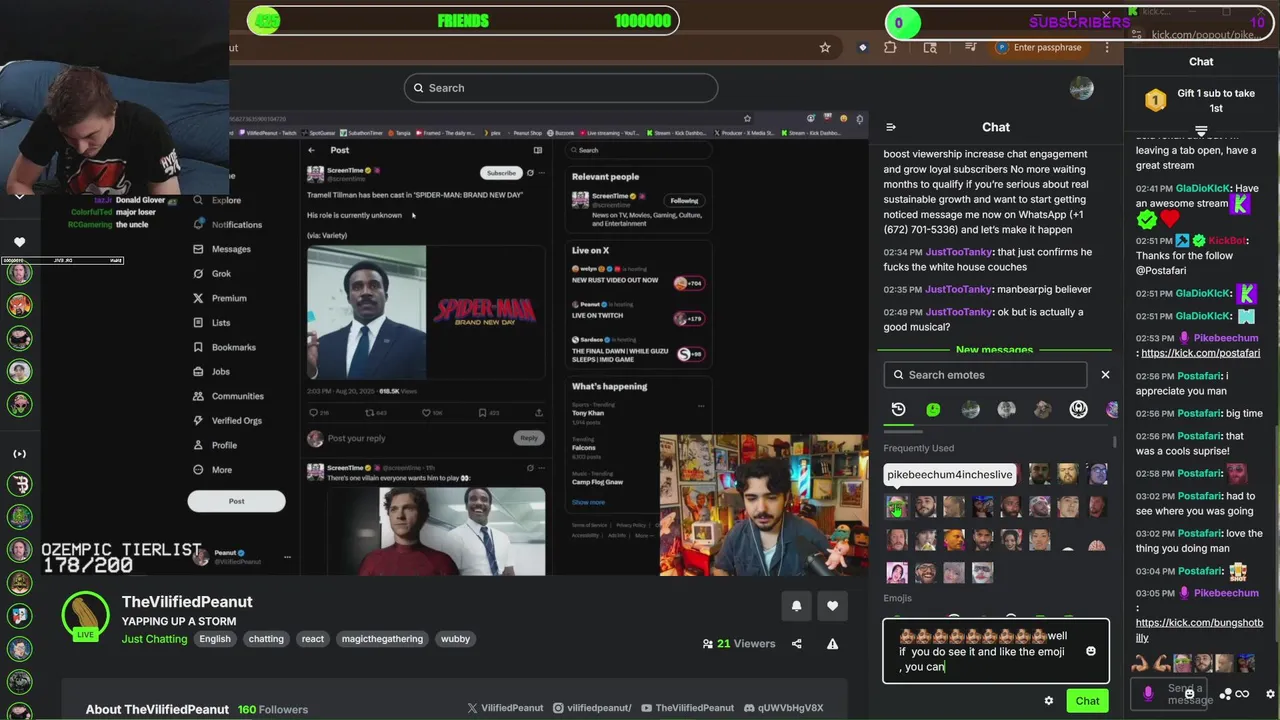Click the report warning triangle icon
This screenshot has width=1280, height=720.
click(x=832, y=644)
